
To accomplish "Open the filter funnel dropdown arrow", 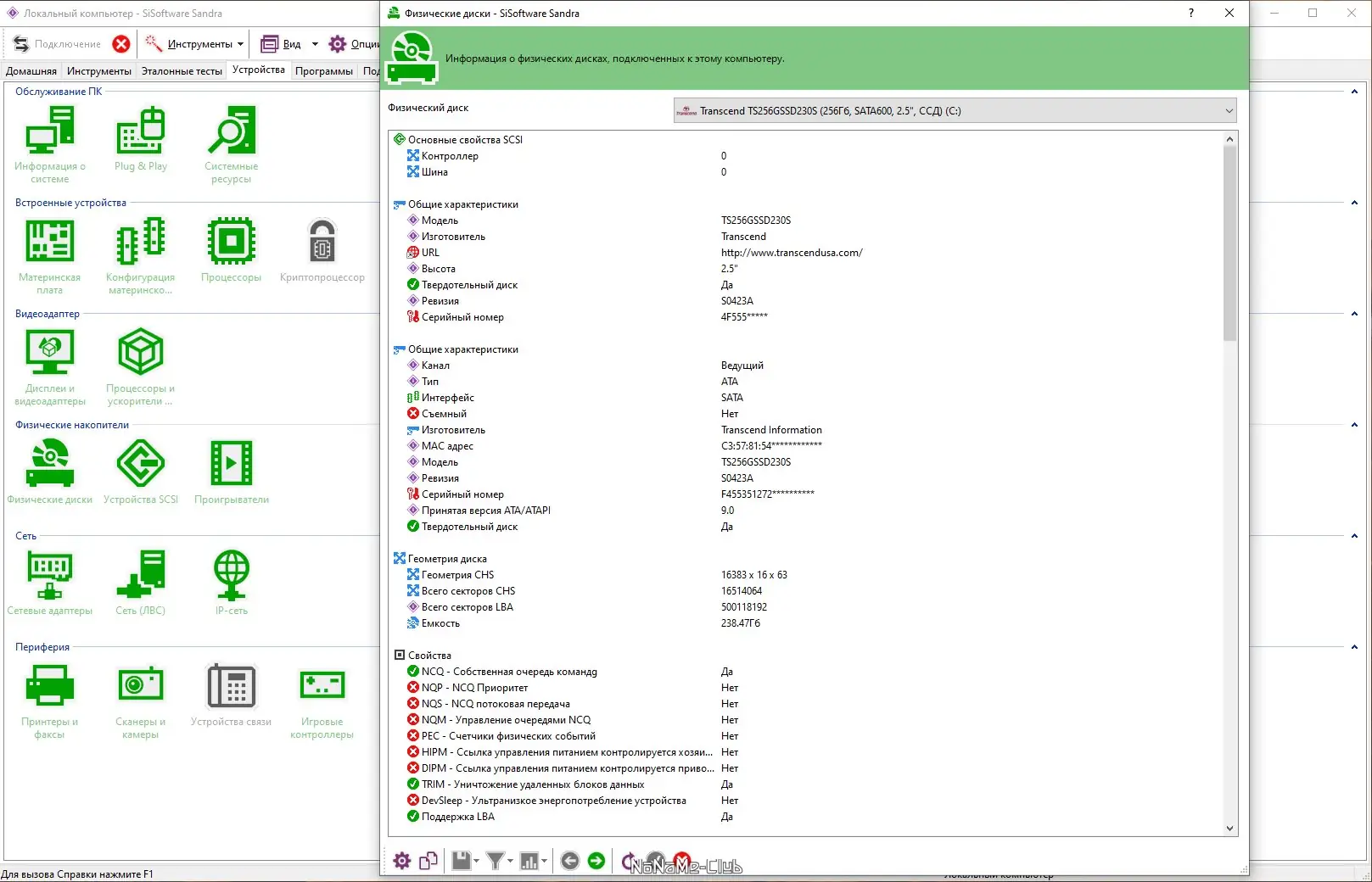I will pyautogui.click(x=510, y=861).
